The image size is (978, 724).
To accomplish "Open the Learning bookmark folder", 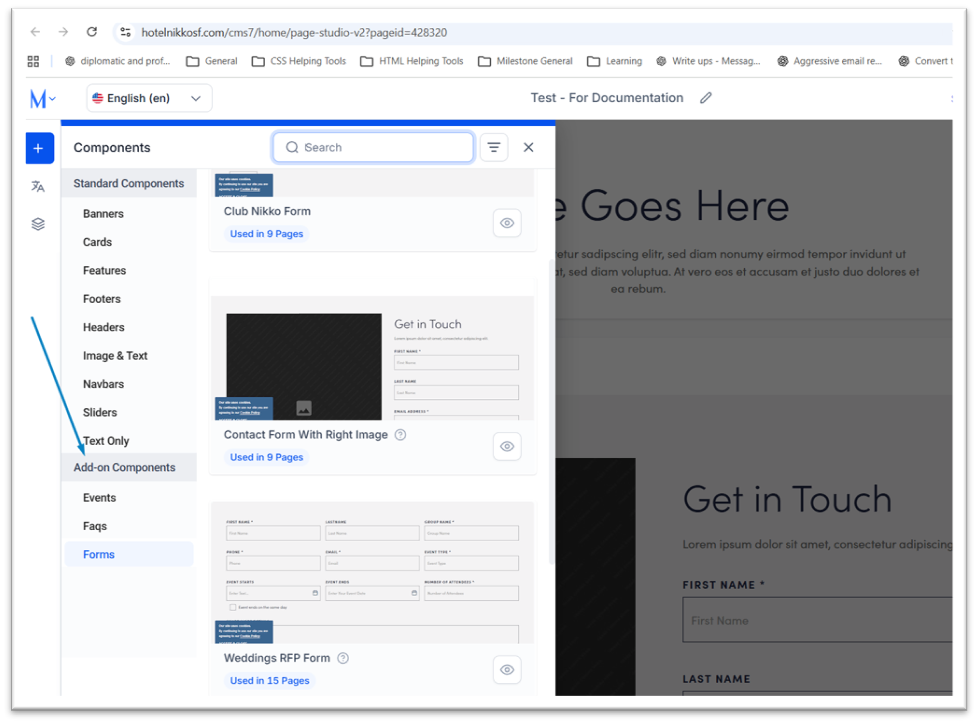I will coord(614,61).
